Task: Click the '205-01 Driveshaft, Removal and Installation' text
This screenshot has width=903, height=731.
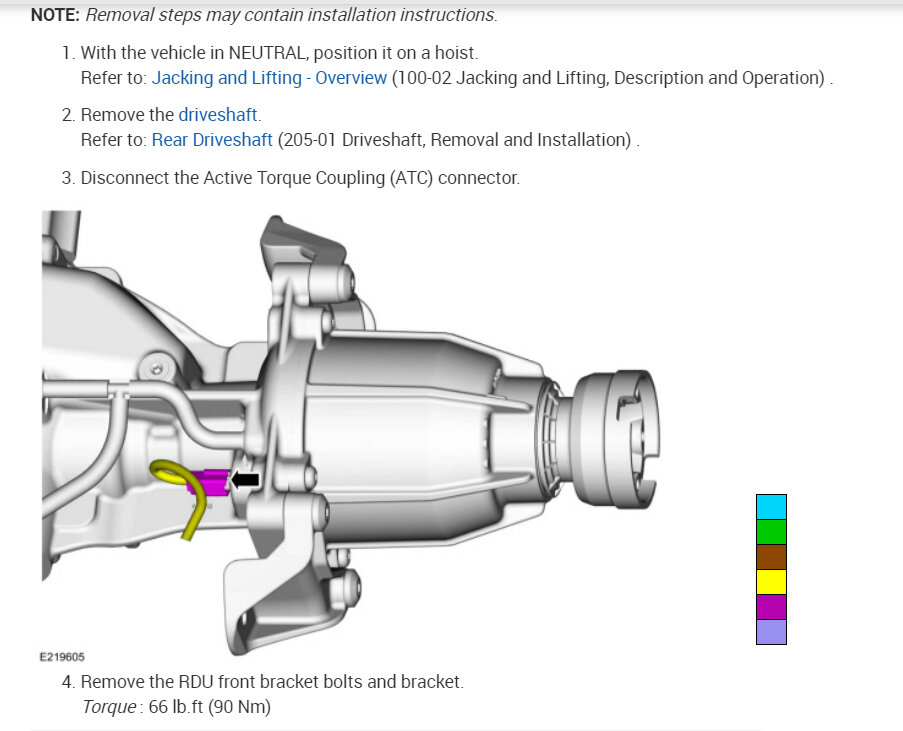Action: coord(457,140)
